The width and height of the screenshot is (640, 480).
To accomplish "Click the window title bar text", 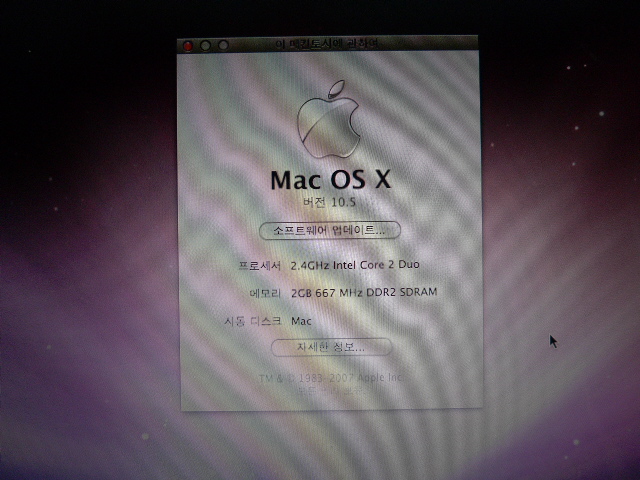I will point(330,44).
